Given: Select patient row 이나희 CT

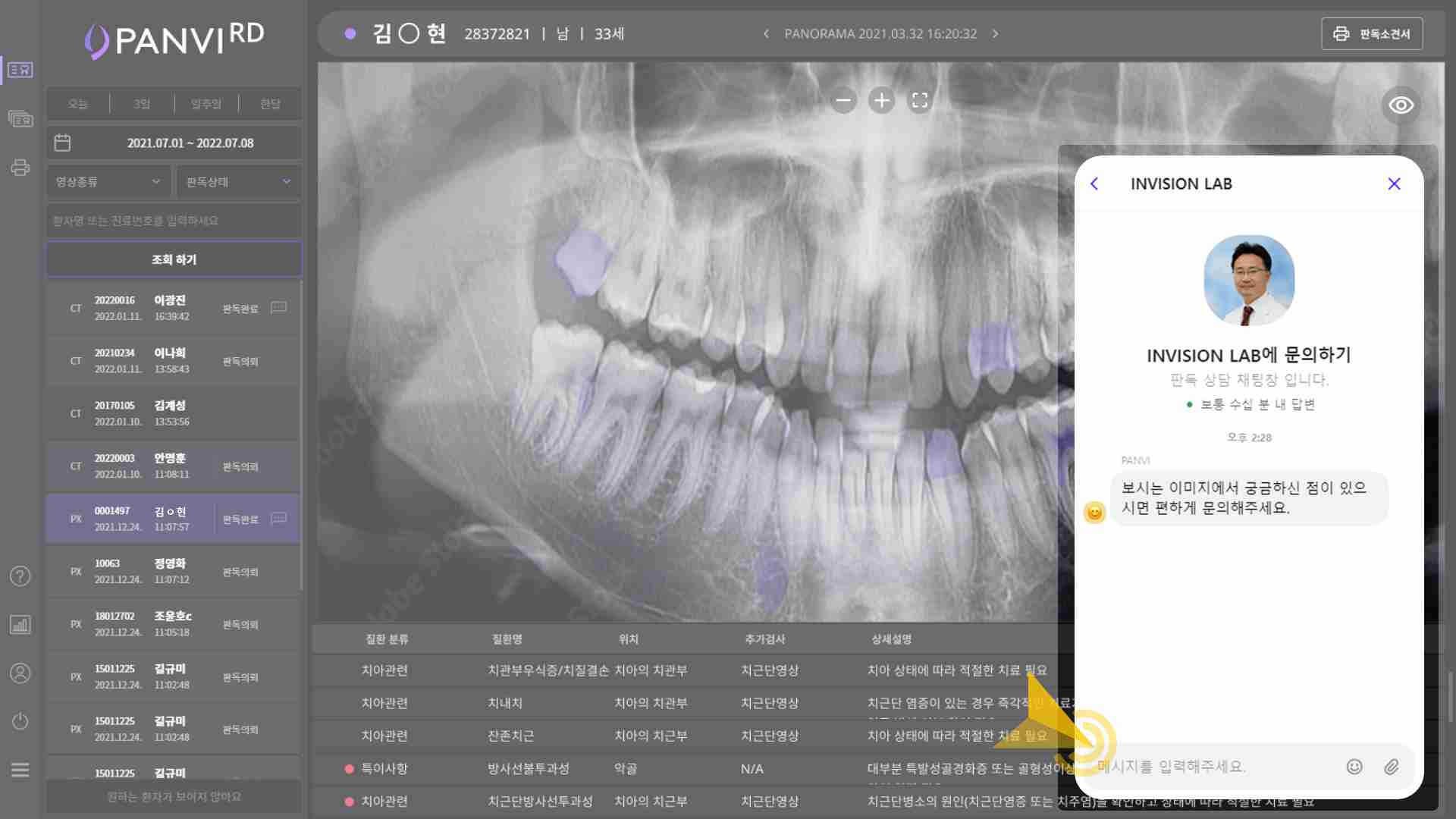Looking at the screenshot, I should tap(174, 361).
